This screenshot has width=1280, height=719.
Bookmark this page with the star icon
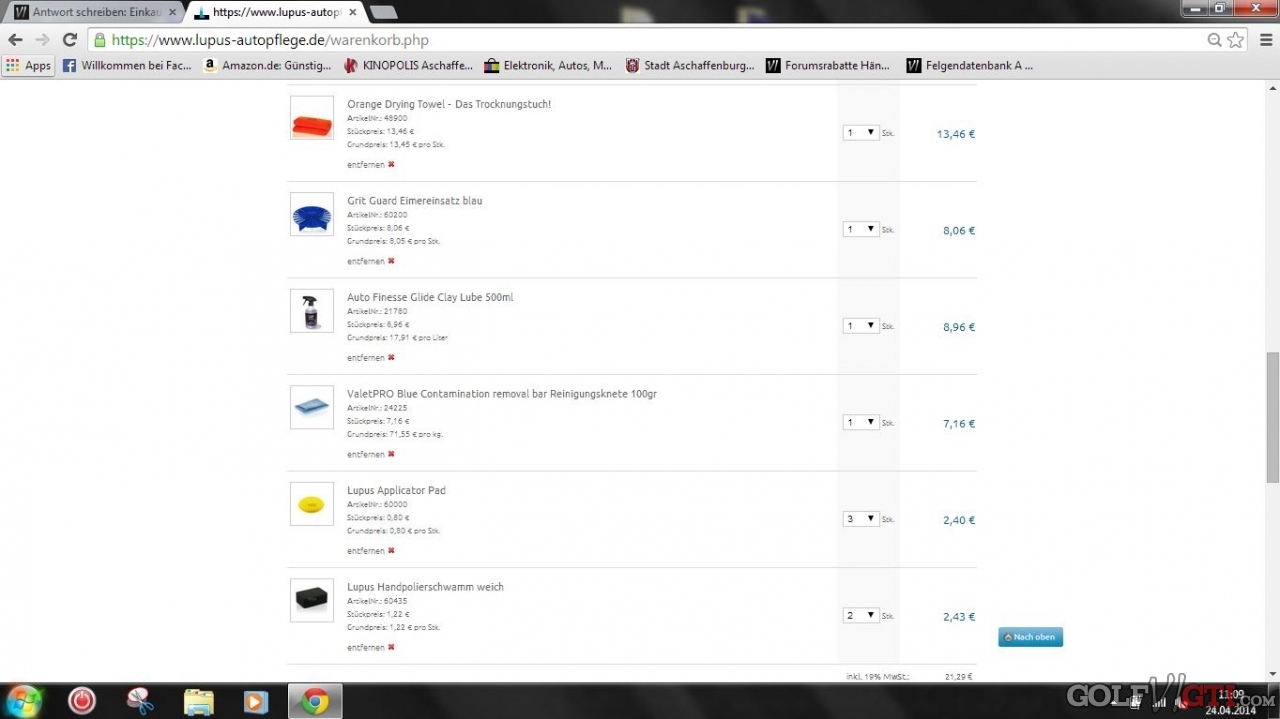click(x=1236, y=40)
